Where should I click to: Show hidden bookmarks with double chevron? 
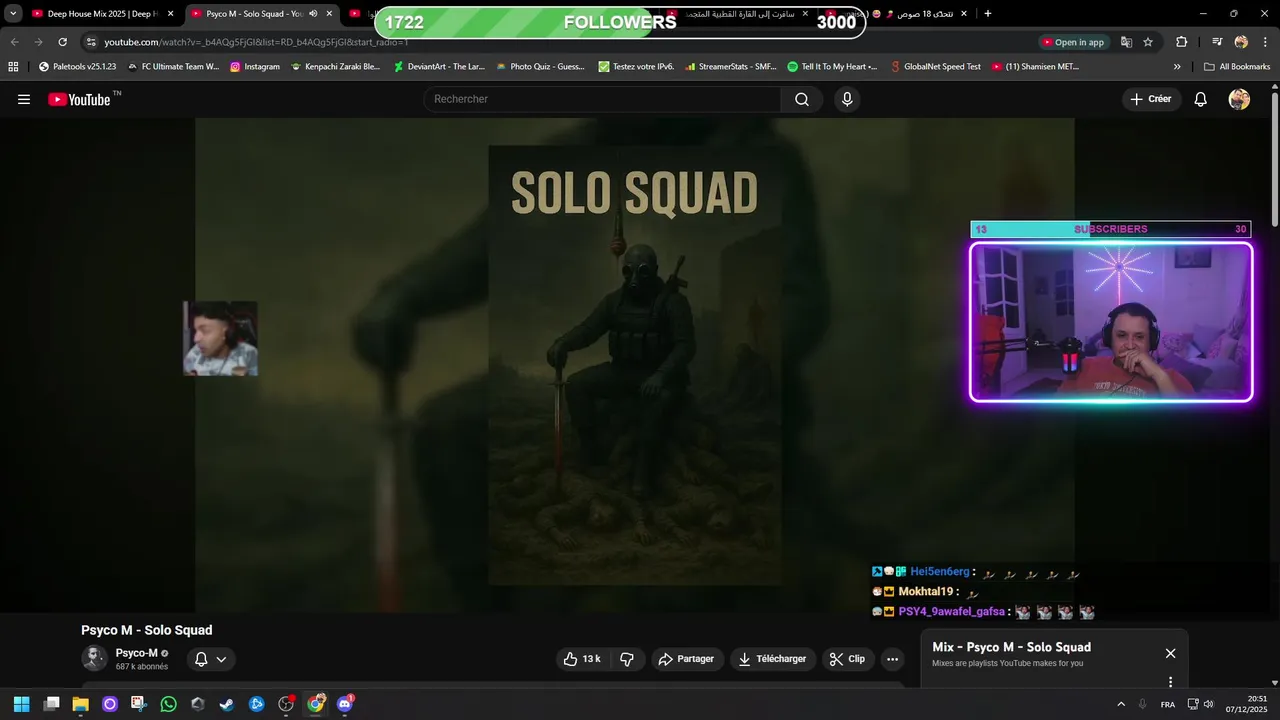(1177, 67)
